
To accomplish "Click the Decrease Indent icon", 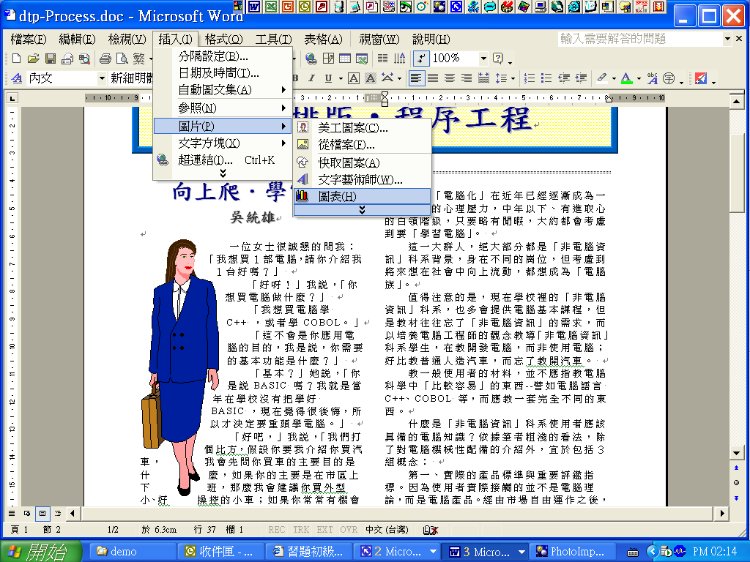I will (x=564, y=78).
